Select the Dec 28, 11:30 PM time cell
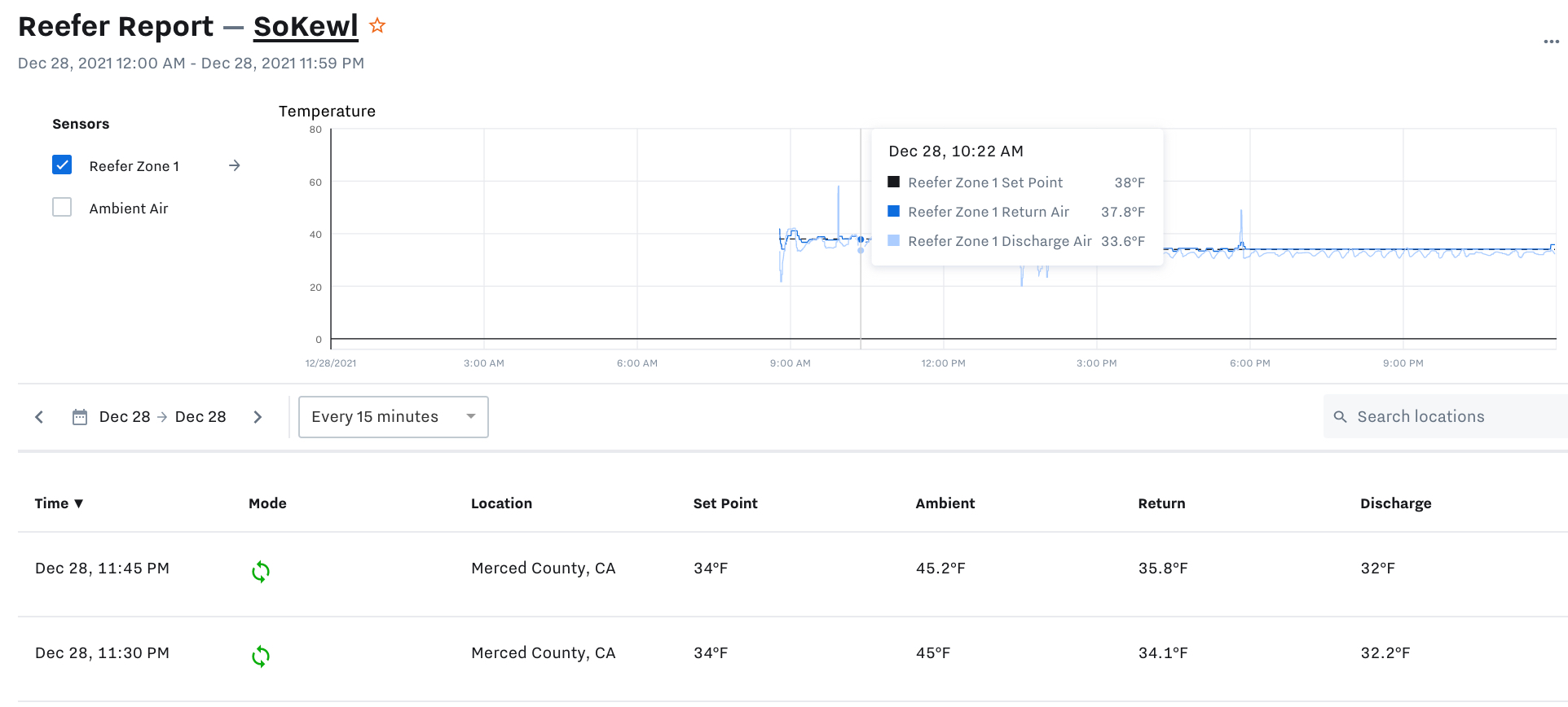The width and height of the screenshot is (1568, 707). coord(102,652)
